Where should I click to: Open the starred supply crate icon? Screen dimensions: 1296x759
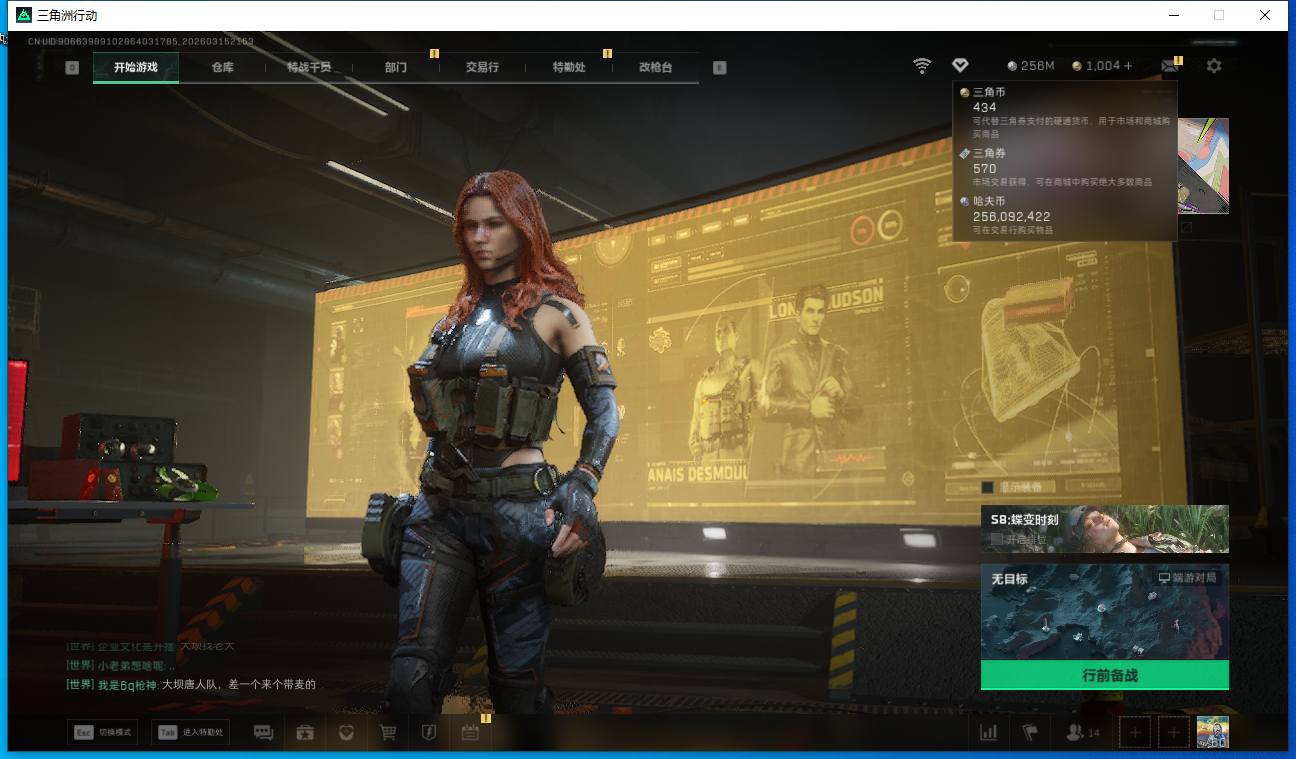click(305, 733)
